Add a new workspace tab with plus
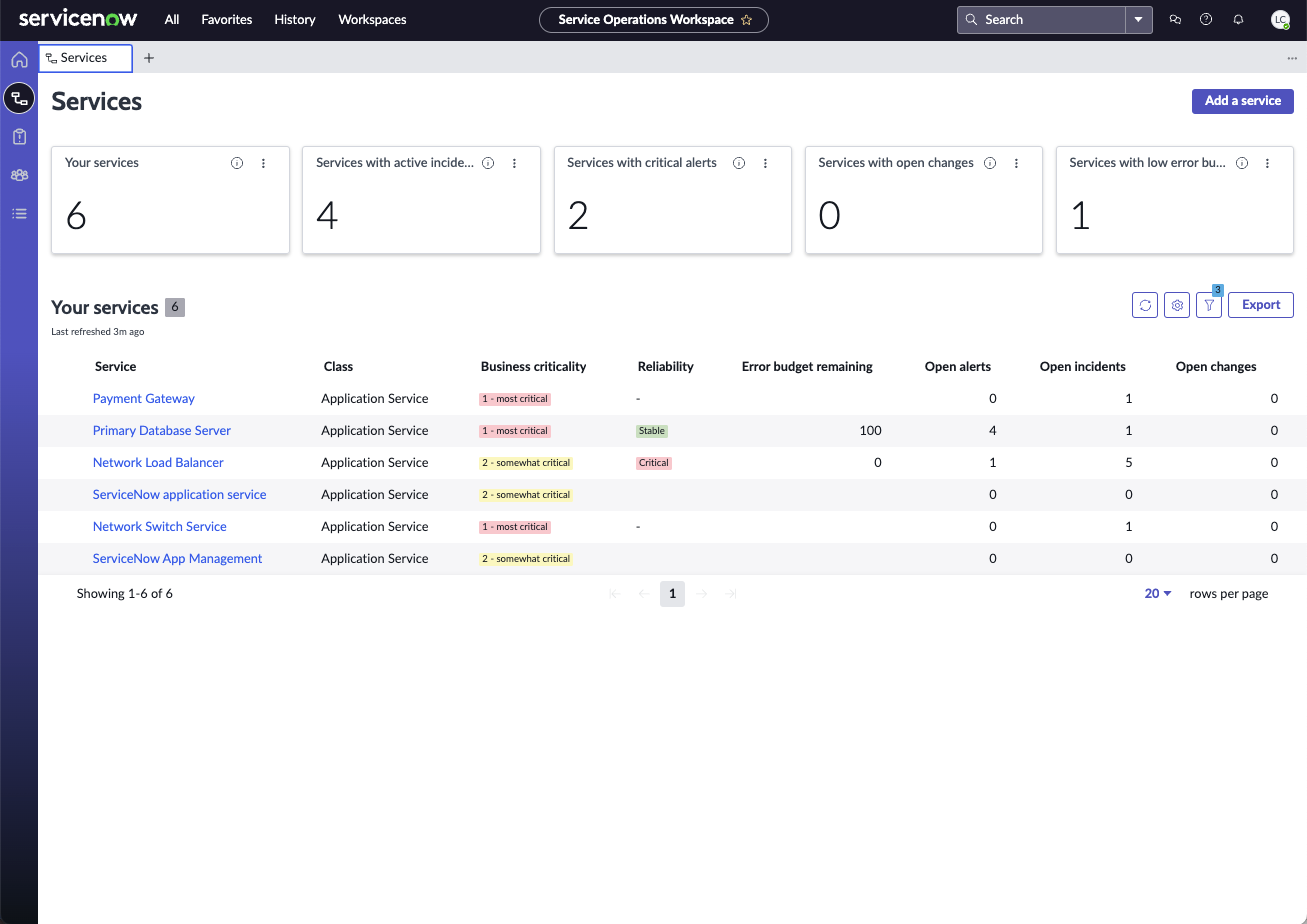Screen dimensions: 1307x924 click(149, 58)
